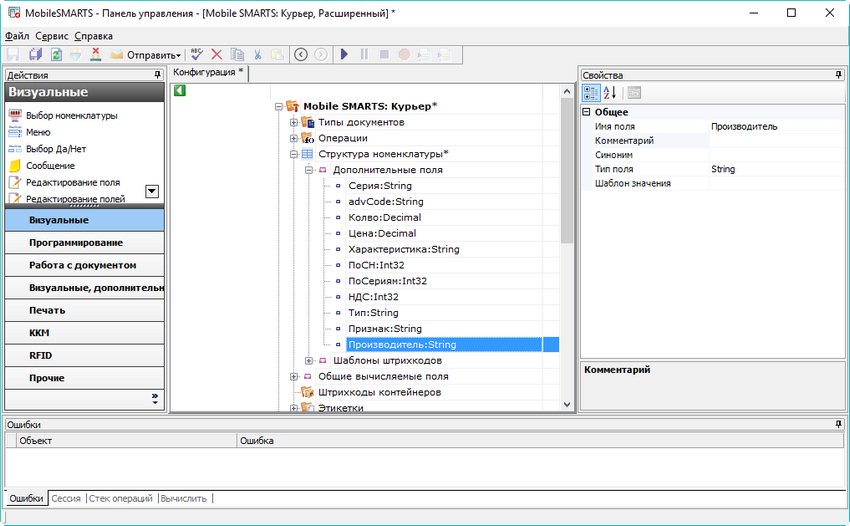Open the Сервис menu
The width and height of the screenshot is (850, 526).
[x=51, y=36]
